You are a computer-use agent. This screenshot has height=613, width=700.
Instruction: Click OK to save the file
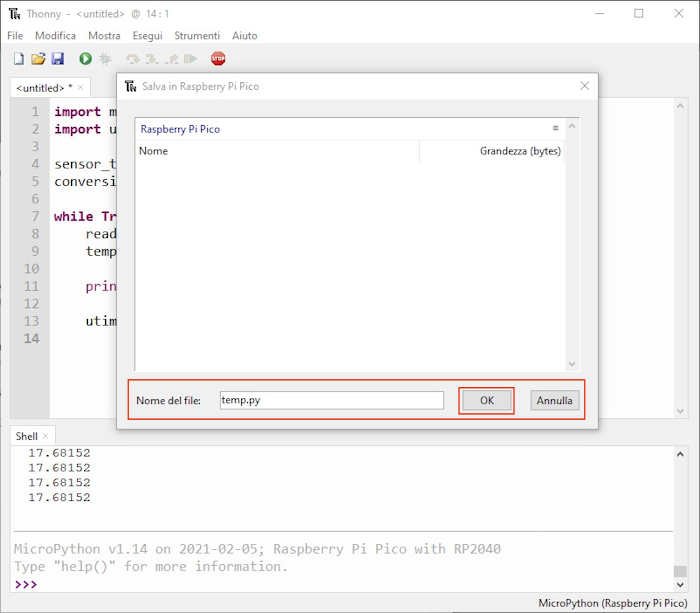tap(486, 400)
